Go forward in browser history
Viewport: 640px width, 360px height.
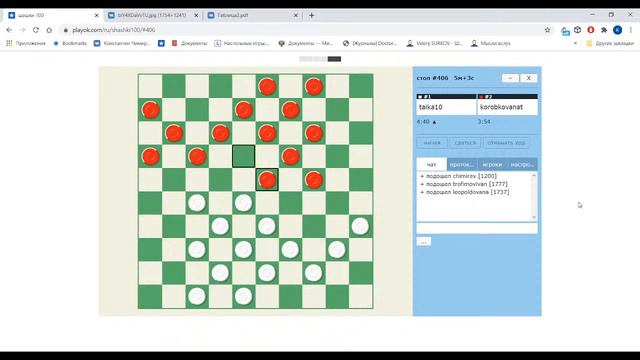tap(22, 30)
